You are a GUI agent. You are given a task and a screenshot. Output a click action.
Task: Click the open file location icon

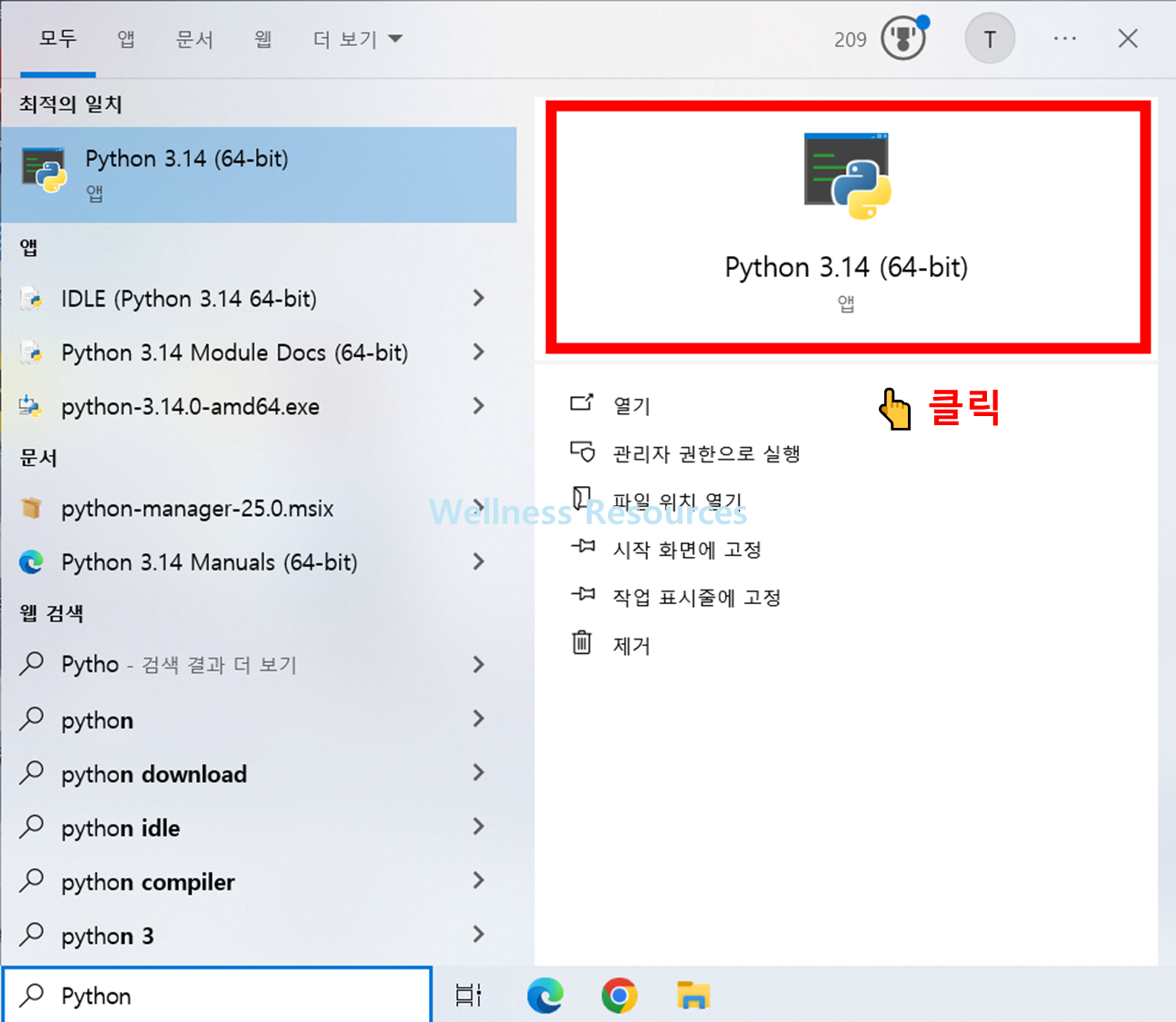coord(582,497)
